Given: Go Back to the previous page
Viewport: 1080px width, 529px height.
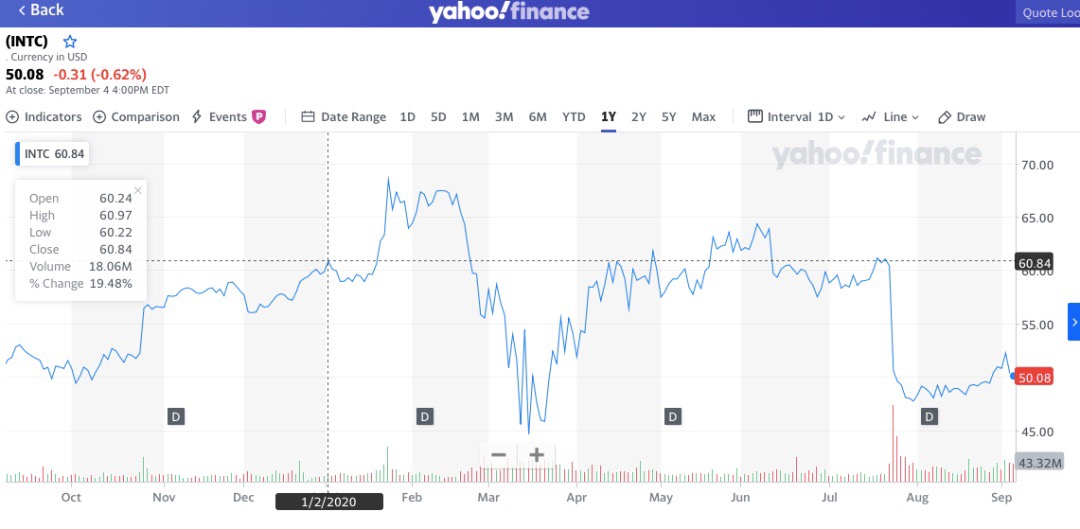Looking at the screenshot, I should [x=41, y=10].
